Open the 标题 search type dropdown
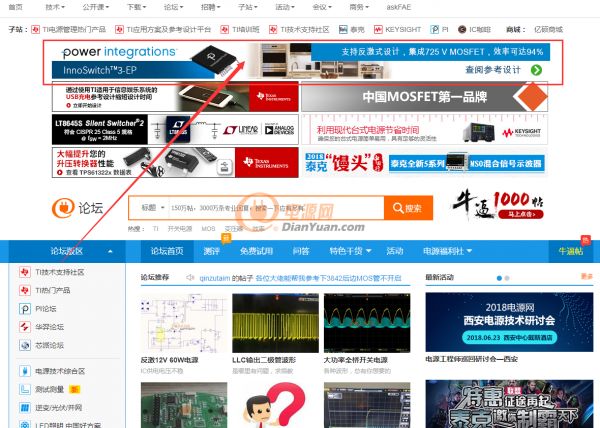 click(x=153, y=207)
